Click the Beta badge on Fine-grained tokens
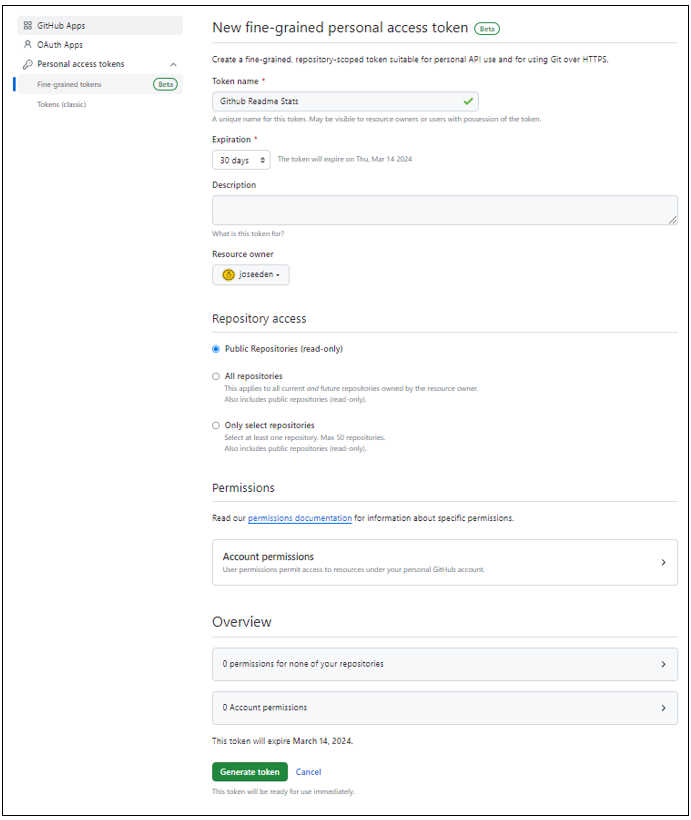Screen dimensions: 691x820 coord(165,84)
